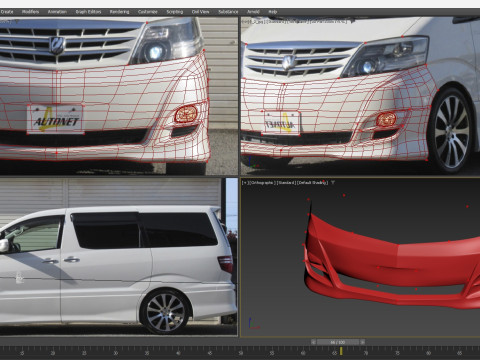
Task: Step time slider back with left arrow
Action: point(313,342)
